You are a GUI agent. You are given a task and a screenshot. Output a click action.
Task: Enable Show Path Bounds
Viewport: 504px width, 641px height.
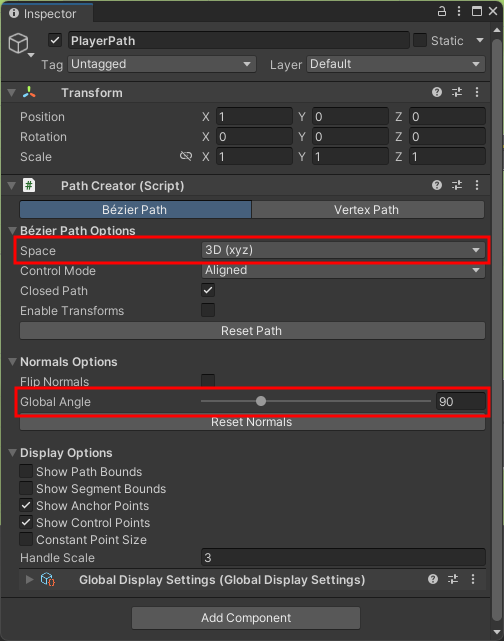pos(26,471)
